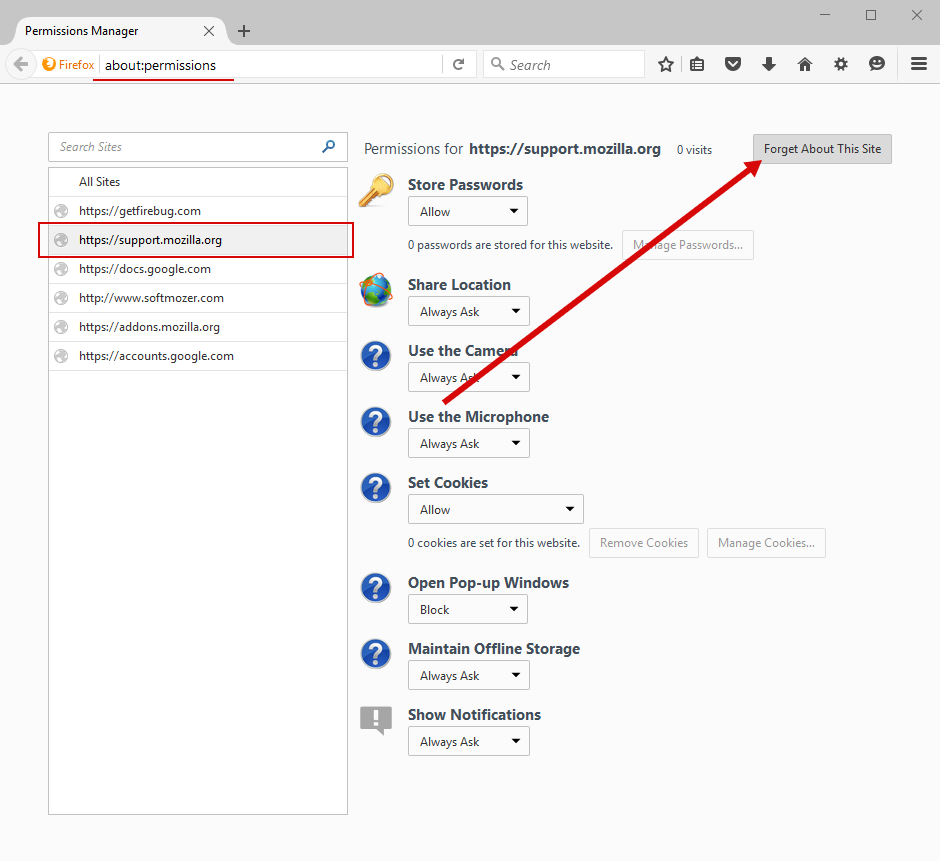Select https://getfirebug.com in site list

(198, 211)
